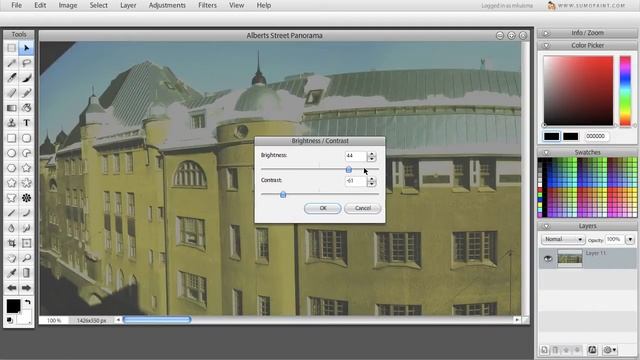Reset to default colors icon
The height and width of the screenshot is (360, 640).
coord(10,320)
